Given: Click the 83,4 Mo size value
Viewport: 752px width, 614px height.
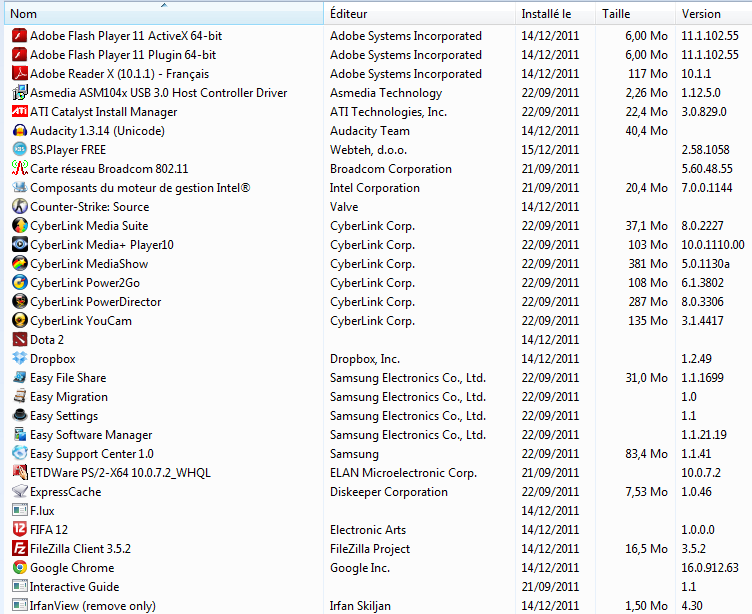Looking at the screenshot, I should coord(646,454).
